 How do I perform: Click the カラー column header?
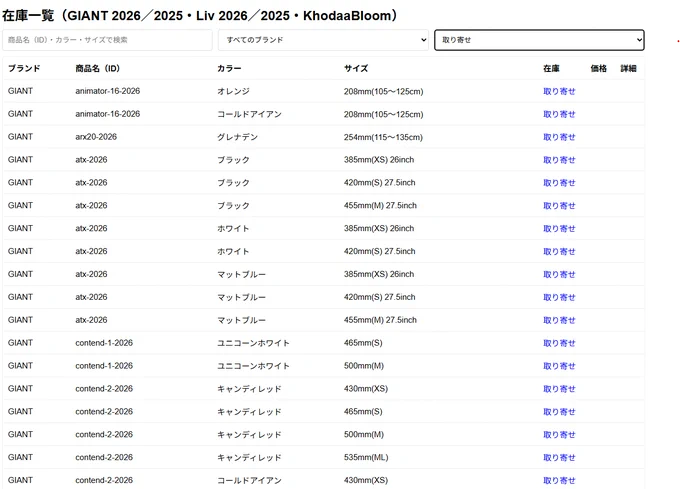coord(229,68)
